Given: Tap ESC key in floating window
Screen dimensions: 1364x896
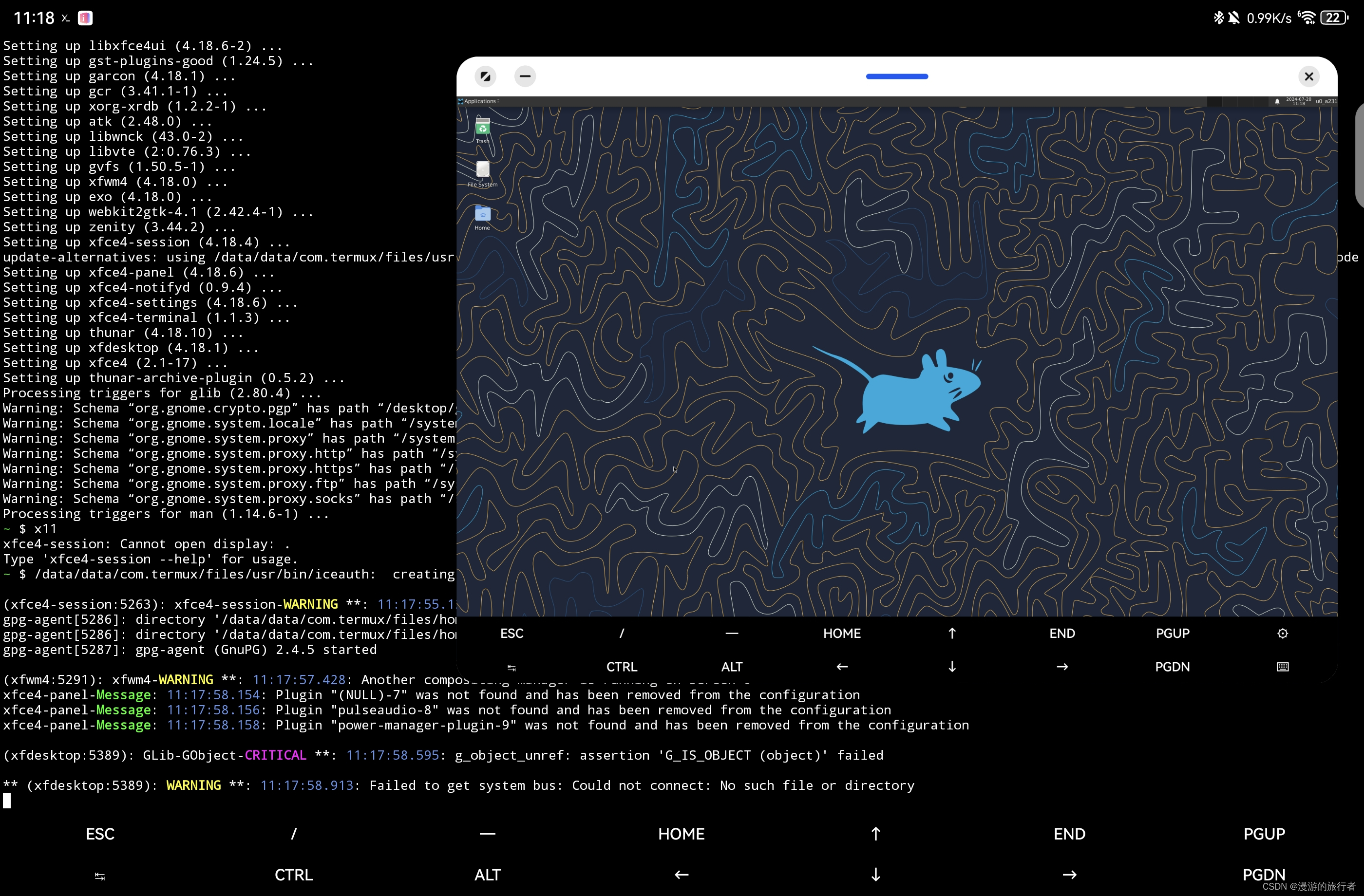Looking at the screenshot, I should point(512,634).
